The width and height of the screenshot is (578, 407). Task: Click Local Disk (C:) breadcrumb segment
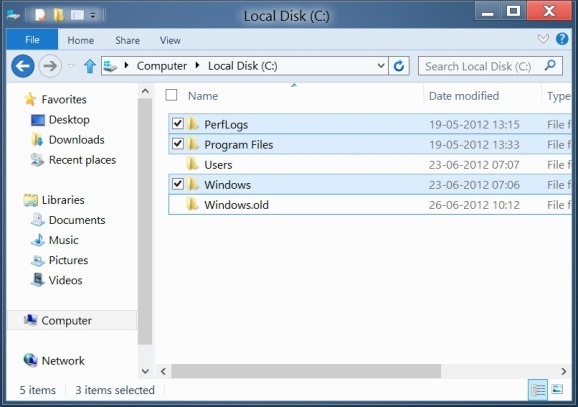pyautogui.click(x=243, y=66)
